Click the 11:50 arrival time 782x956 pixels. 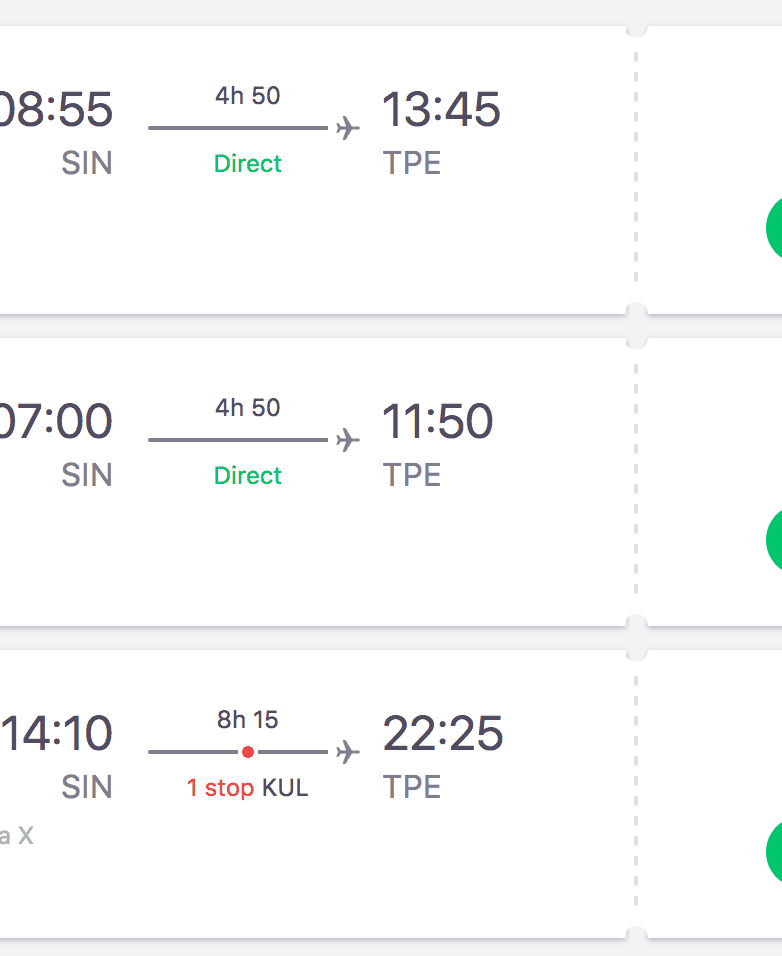click(x=437, y=421)
